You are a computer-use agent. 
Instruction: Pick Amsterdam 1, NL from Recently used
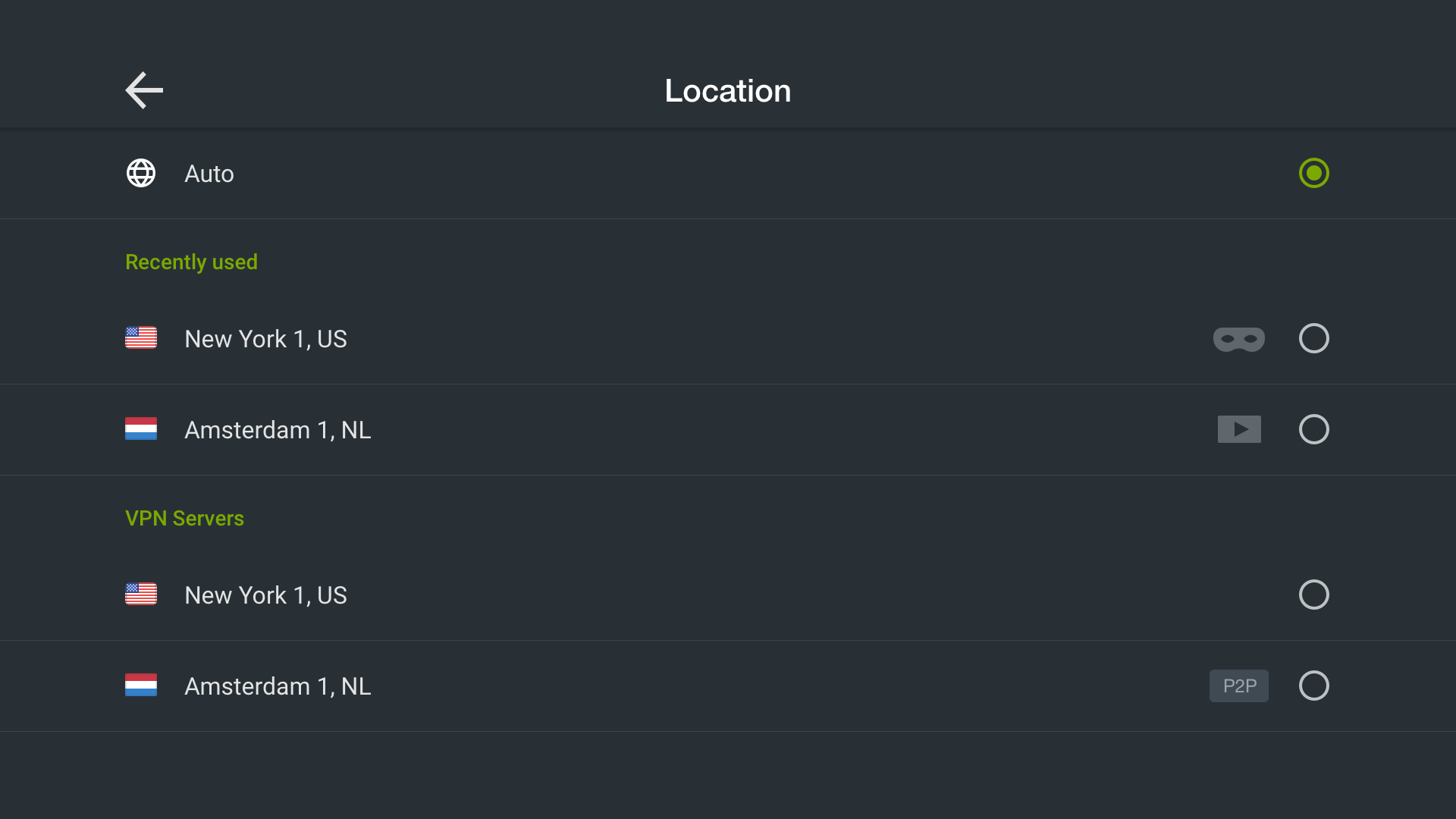(x=278, y=430)
